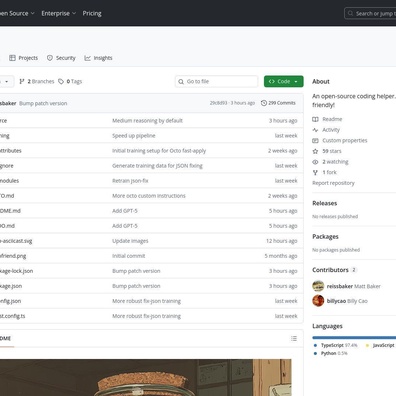Click billycao's avatar thumbnail
This screenshot has width=396, height=396.
(318, 301)
